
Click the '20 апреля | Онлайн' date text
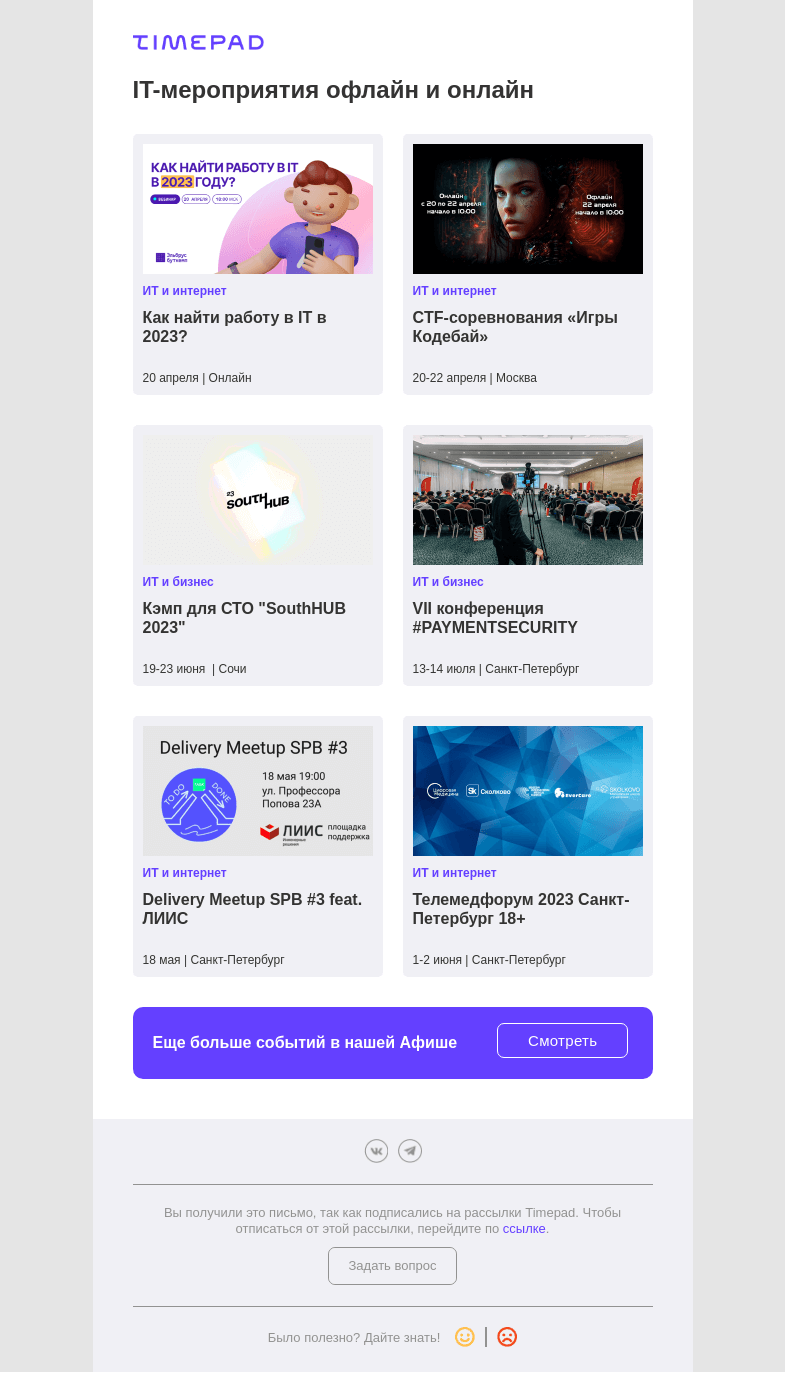pyautogui.click(x=197, y=378)
